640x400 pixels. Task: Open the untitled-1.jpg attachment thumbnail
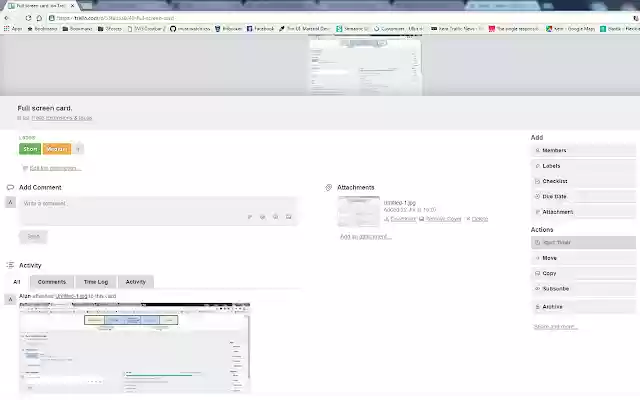[x=358, y=211]
